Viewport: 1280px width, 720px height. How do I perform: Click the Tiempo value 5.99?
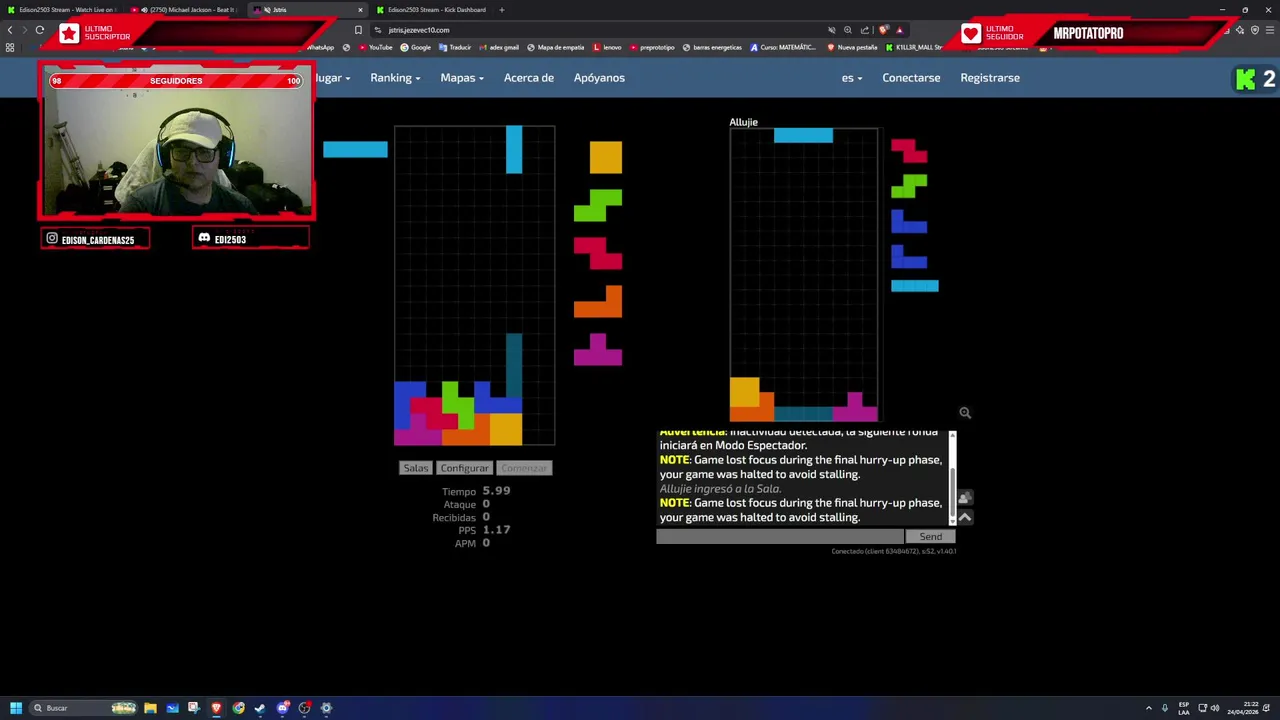[496, 491]
